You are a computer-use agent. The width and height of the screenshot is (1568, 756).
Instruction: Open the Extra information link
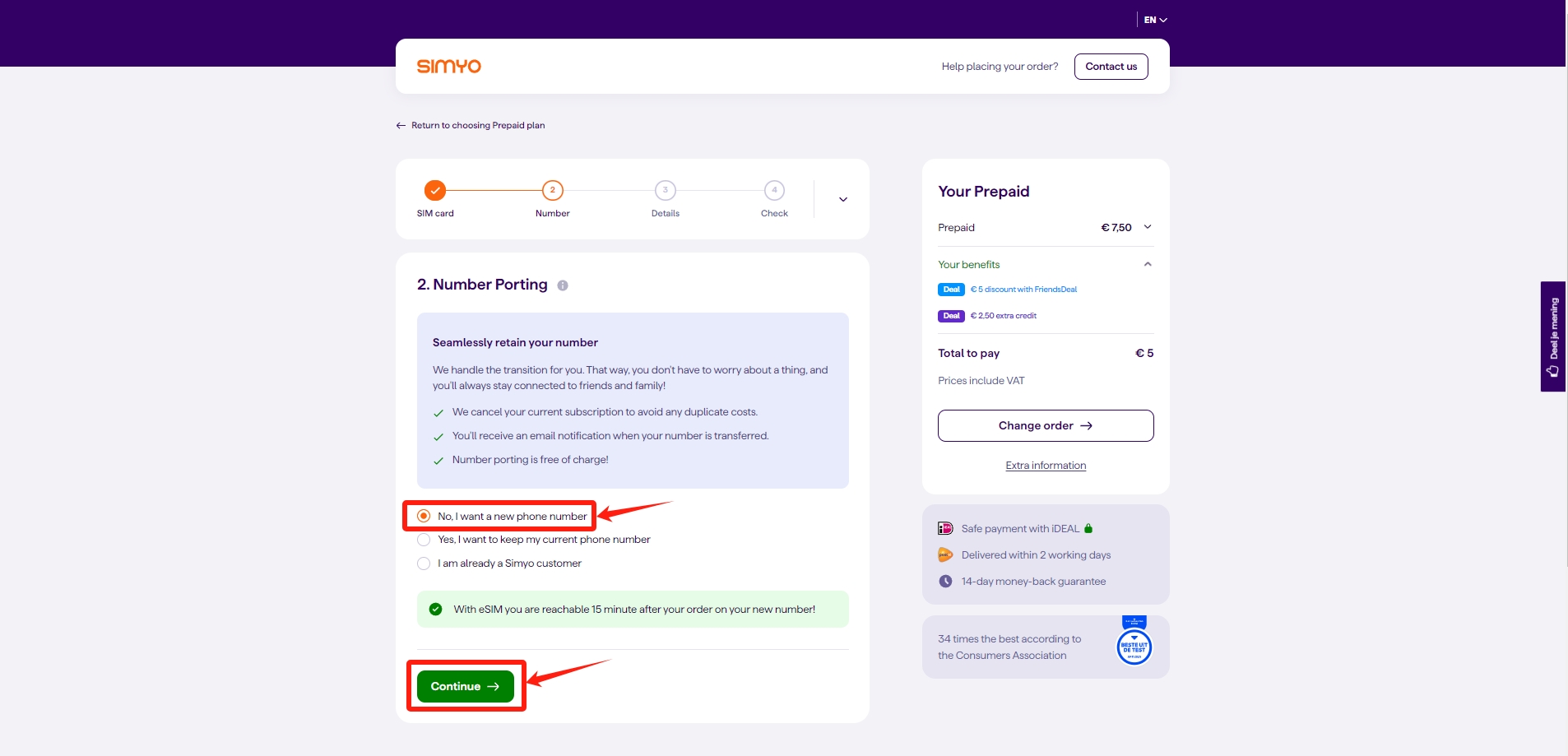pos(1046,466)
